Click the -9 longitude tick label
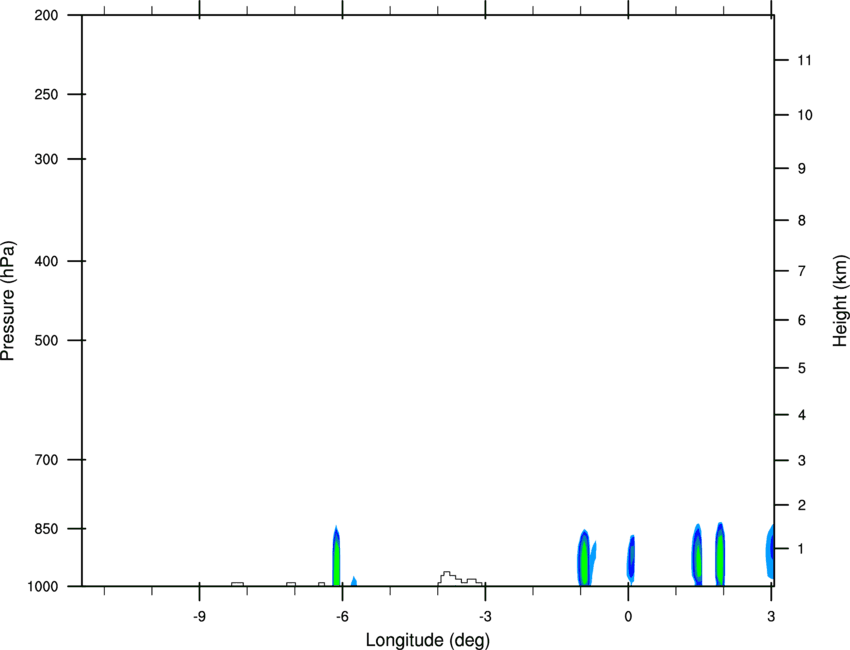The image size is (850, 650). [x=199, y=616]
